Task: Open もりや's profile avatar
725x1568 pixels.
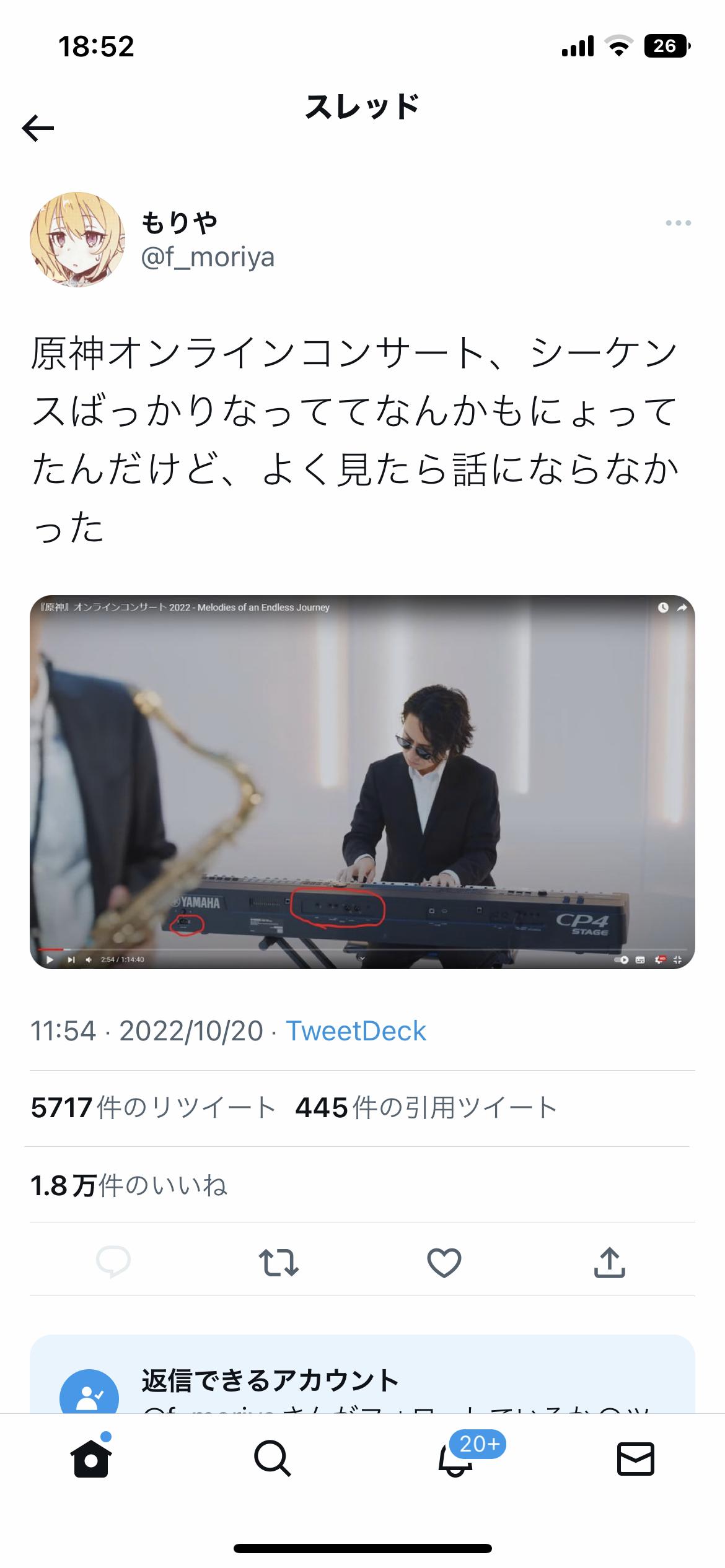Action: click(77, 239)
